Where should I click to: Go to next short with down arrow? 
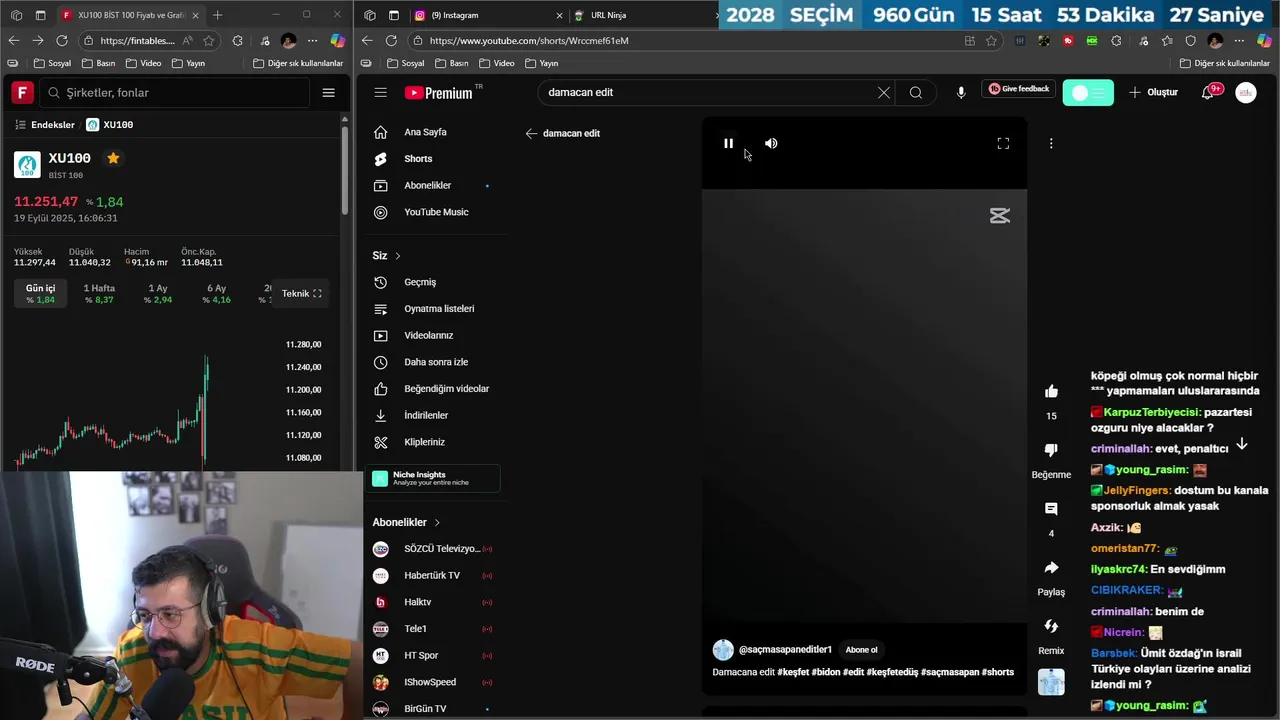(1241, 444)
